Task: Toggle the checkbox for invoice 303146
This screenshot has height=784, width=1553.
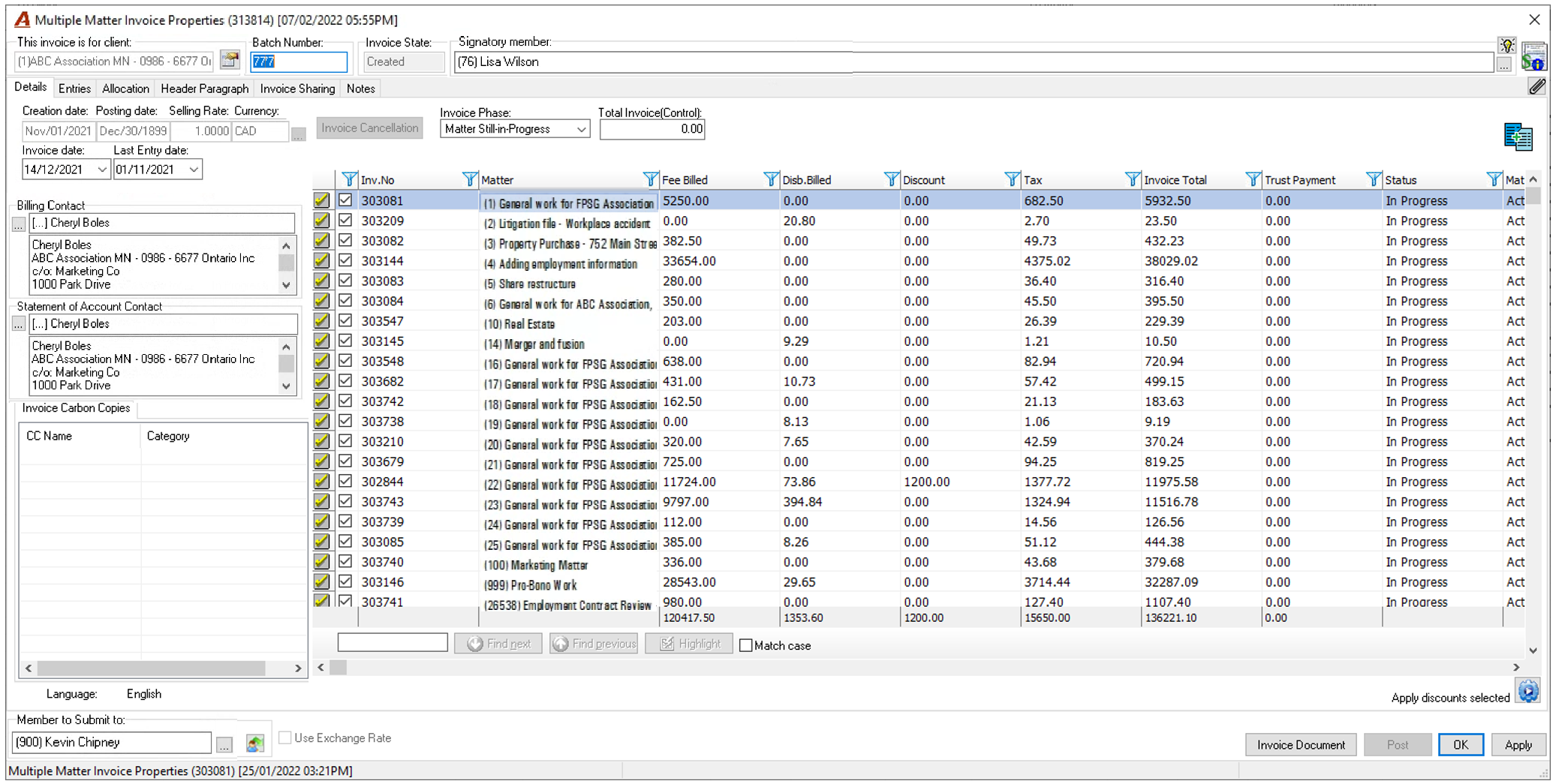Action: pyautogui.click(x=345, y=581)
